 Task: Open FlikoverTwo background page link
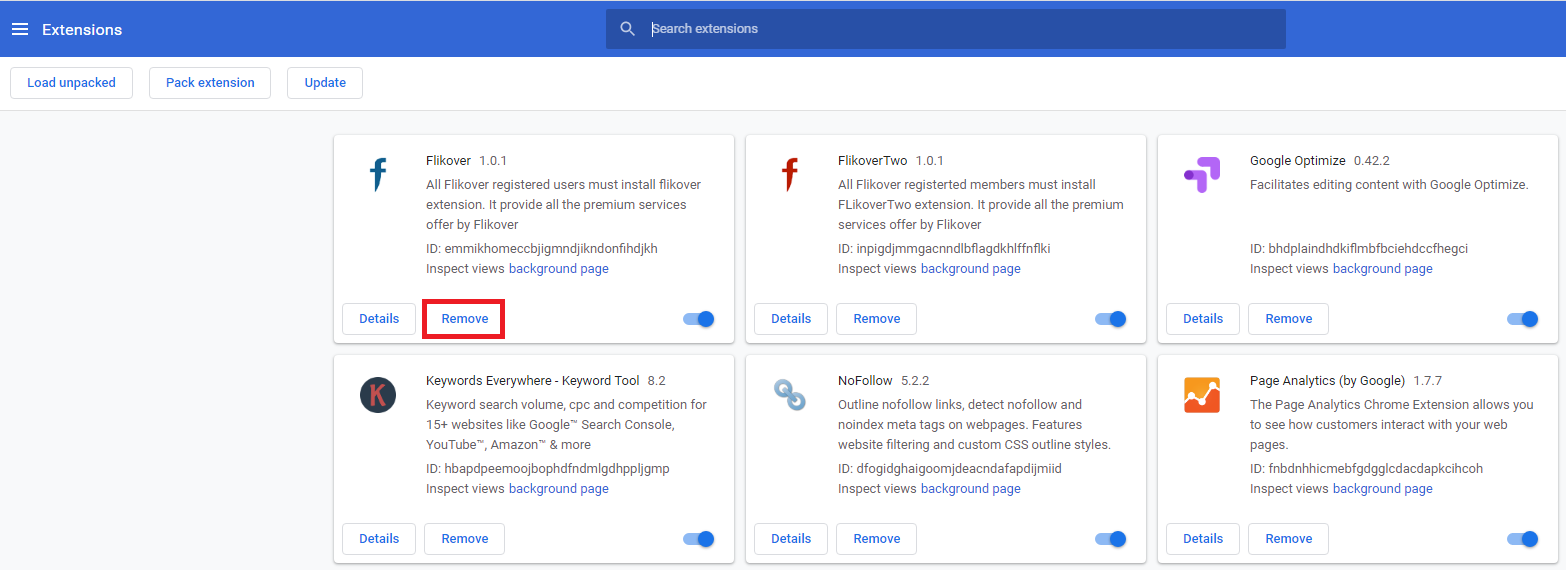tap(971, 269)
